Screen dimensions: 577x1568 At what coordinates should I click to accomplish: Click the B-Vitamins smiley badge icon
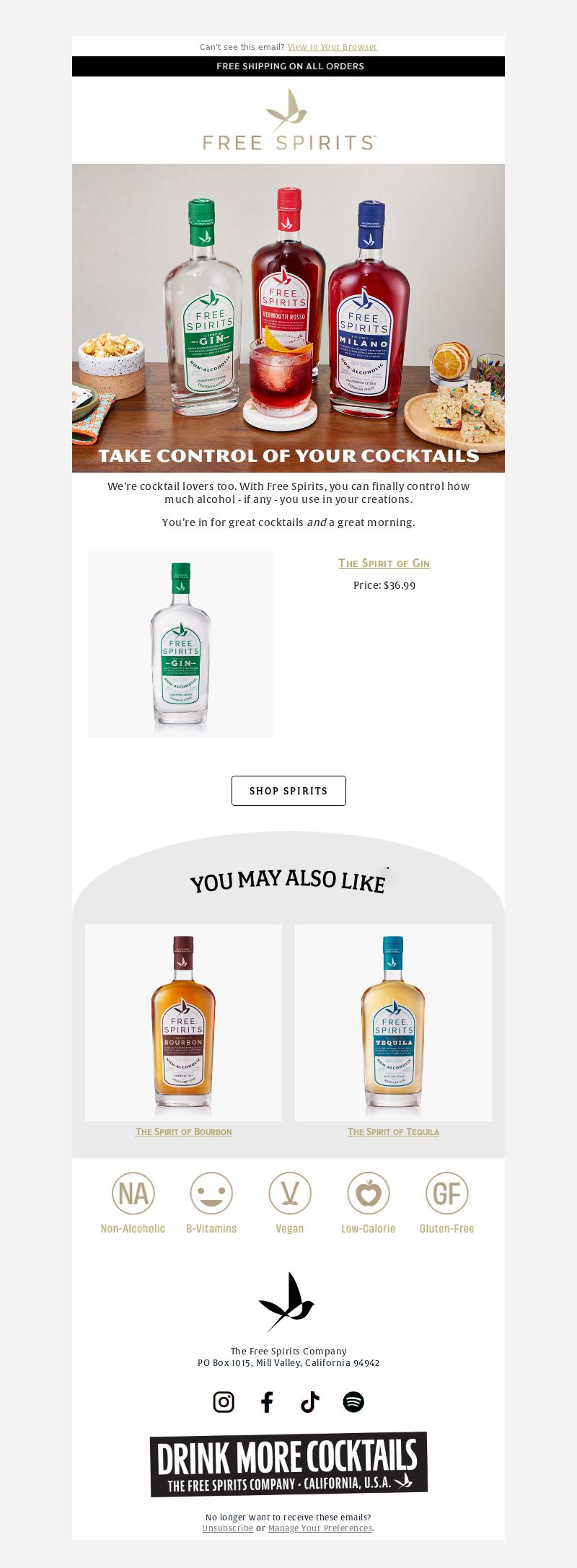click(x=211, y=1193)
